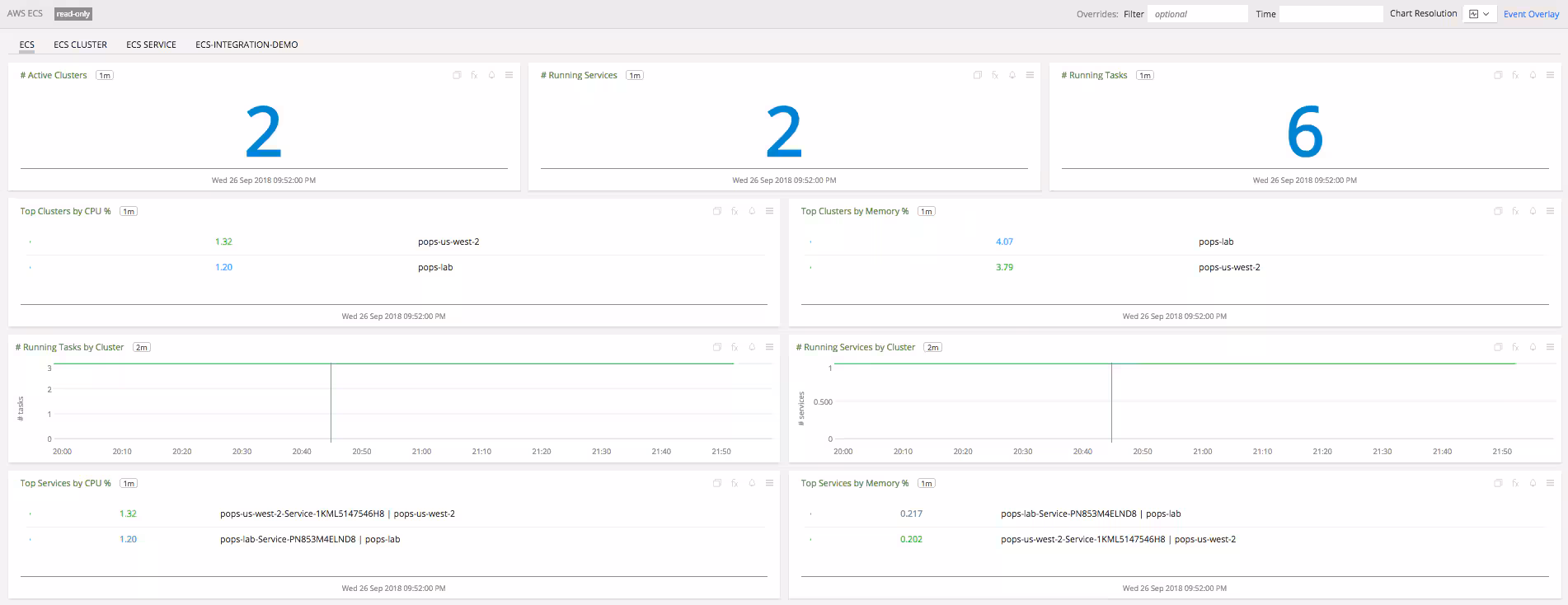Viewport: 1568px width, 605px height.
Task: Click alert bell on Top Services by Memory %
Action: click(1533, 483)
